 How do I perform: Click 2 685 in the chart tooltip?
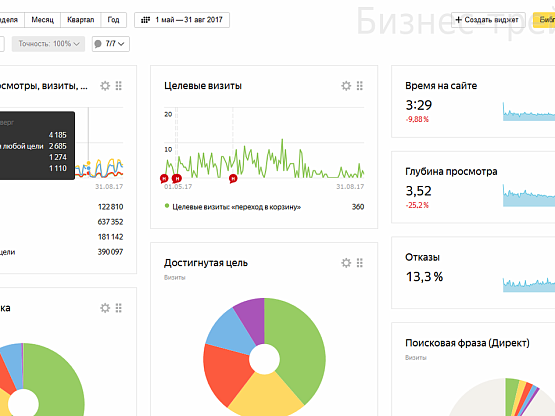(58, 146)
